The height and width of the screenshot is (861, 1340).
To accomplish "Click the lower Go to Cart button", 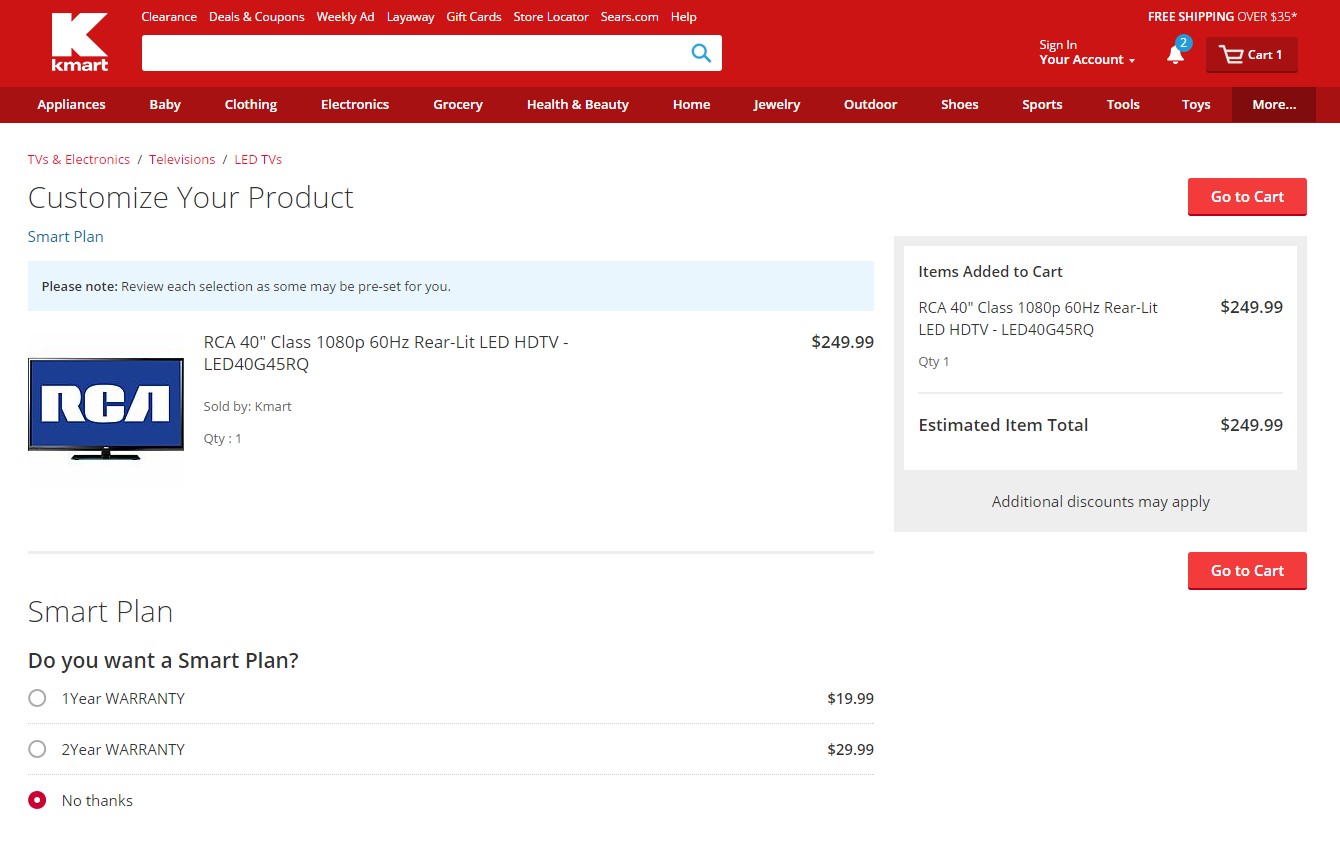I will point(1246,571).
